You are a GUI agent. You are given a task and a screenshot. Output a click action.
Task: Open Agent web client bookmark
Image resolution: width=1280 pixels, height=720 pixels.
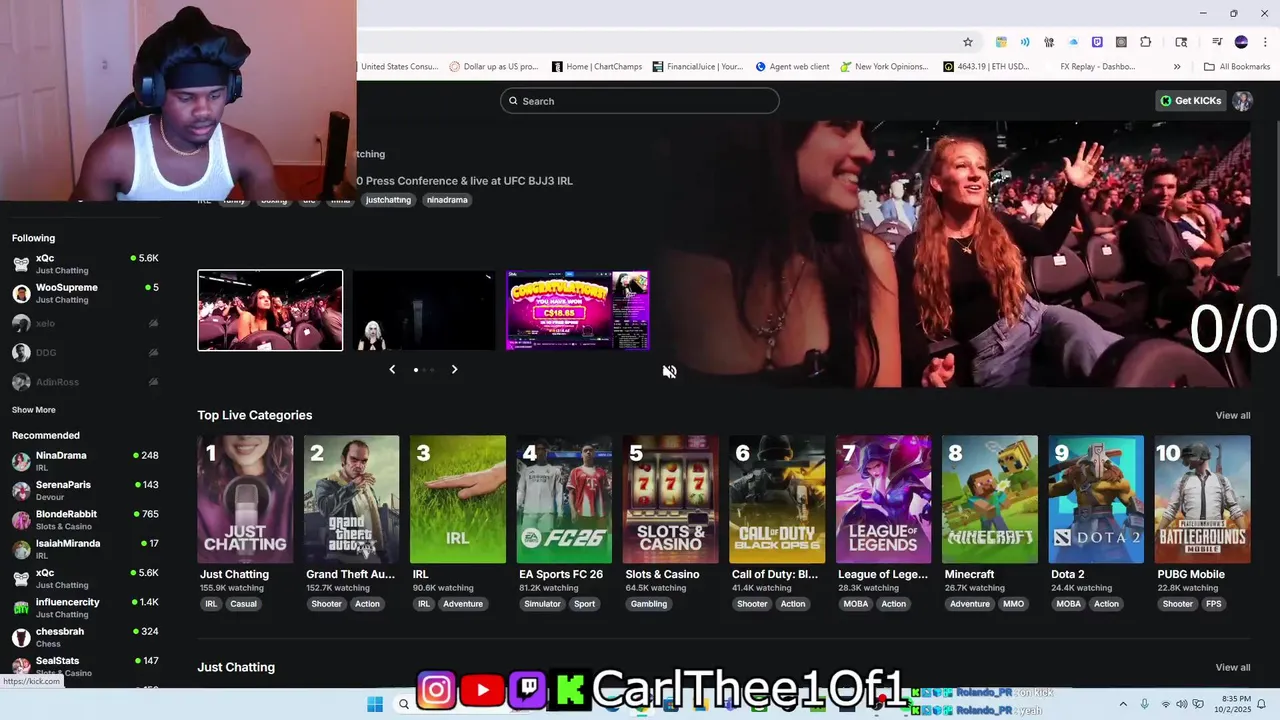click(792, 67)
